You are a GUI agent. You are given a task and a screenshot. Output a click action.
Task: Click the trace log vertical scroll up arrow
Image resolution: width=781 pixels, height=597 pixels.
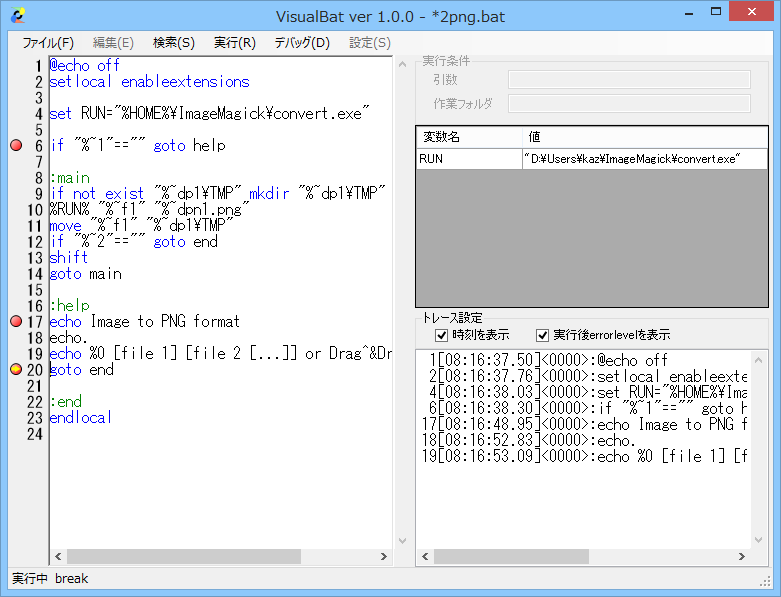(759, 359)
